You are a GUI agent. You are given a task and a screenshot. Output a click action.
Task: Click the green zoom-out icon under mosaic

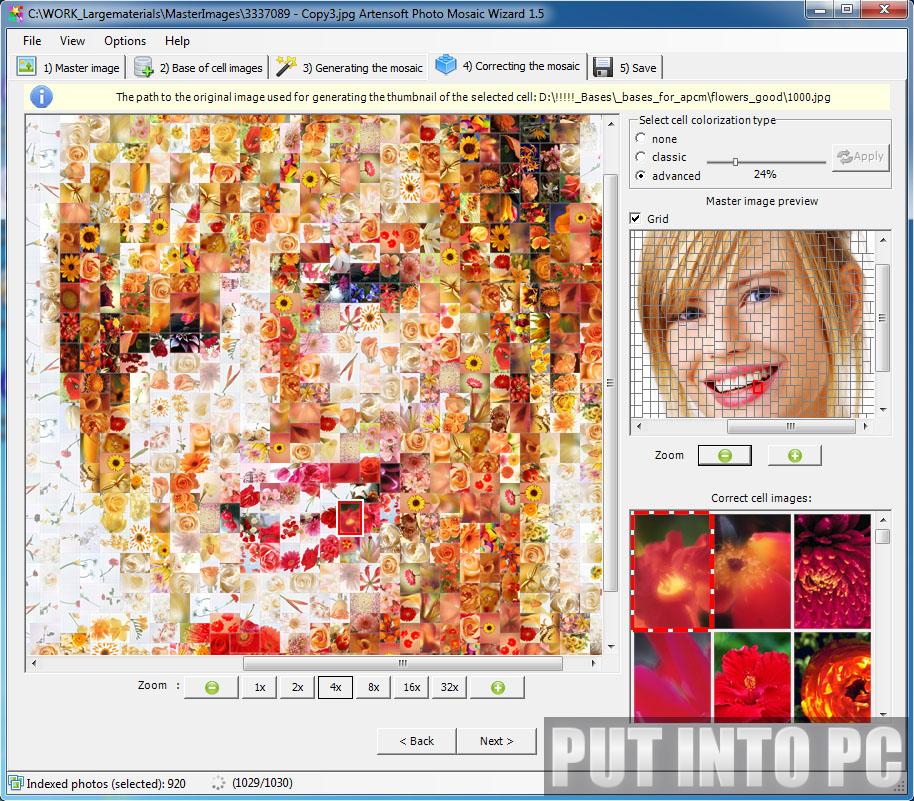210,687
